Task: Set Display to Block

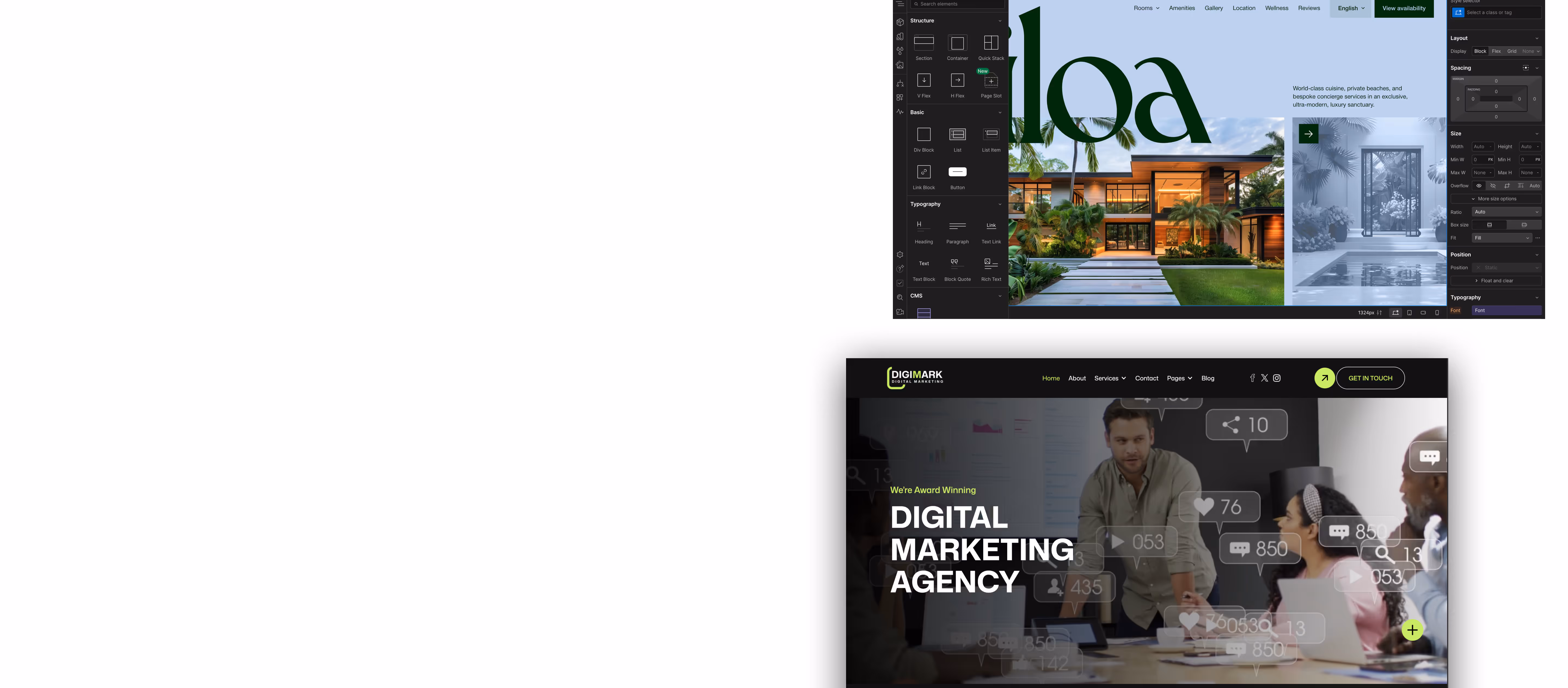Action: [1480, 51]
